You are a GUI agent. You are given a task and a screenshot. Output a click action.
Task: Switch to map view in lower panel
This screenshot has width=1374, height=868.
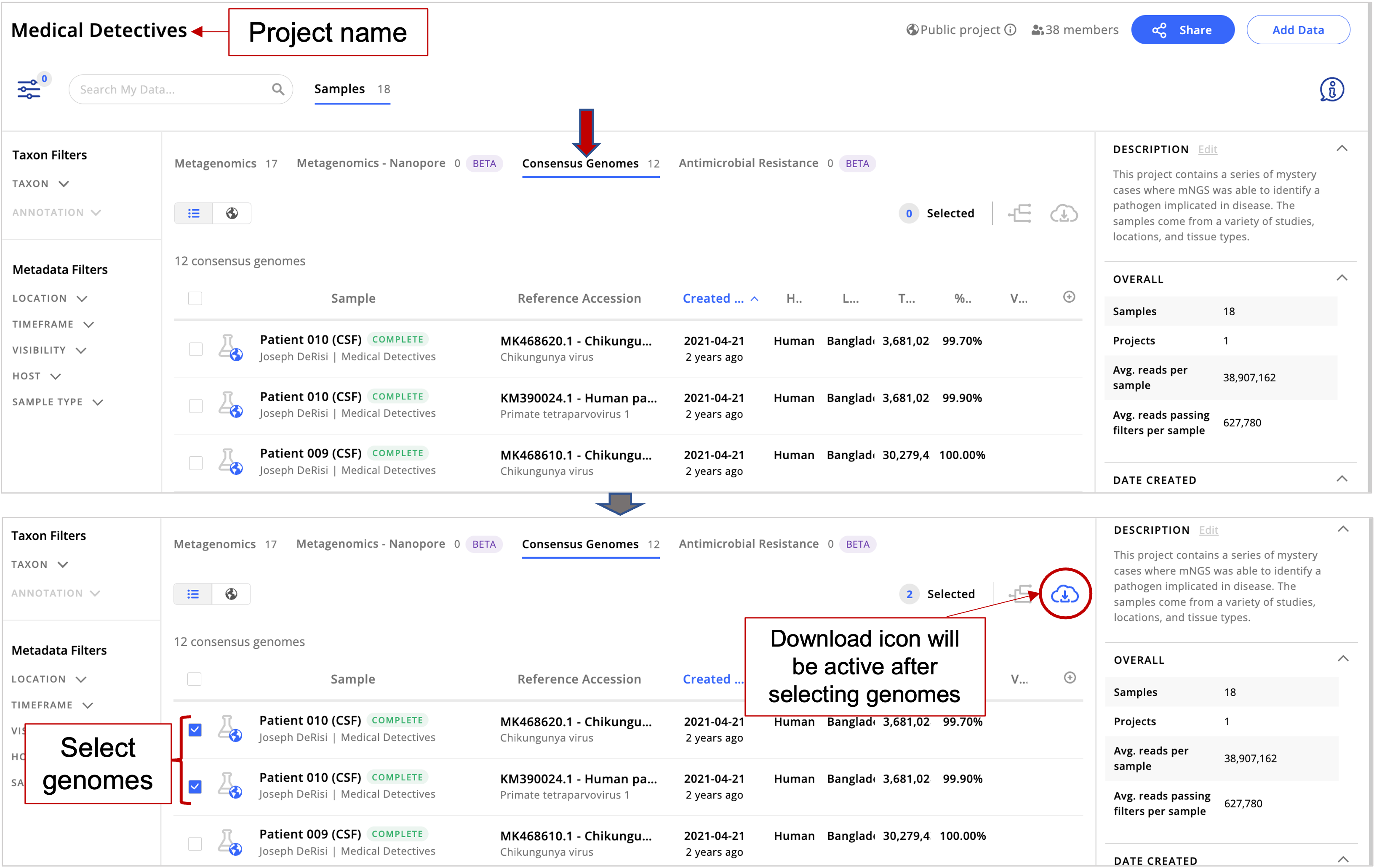231,594
